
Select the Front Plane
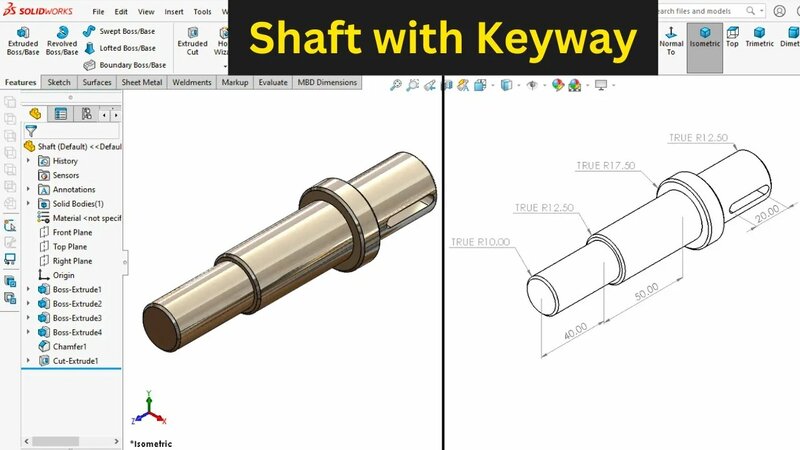[x=66, y=232]
